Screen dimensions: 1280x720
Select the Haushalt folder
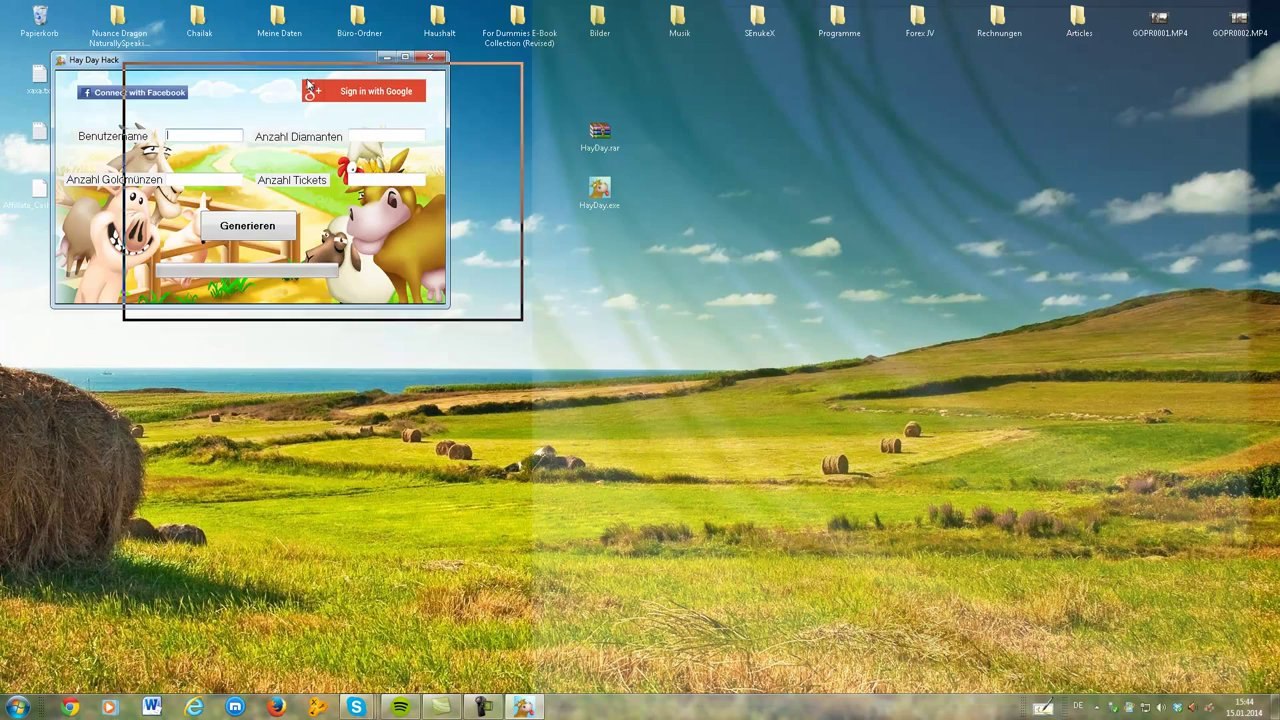point(439,22)
